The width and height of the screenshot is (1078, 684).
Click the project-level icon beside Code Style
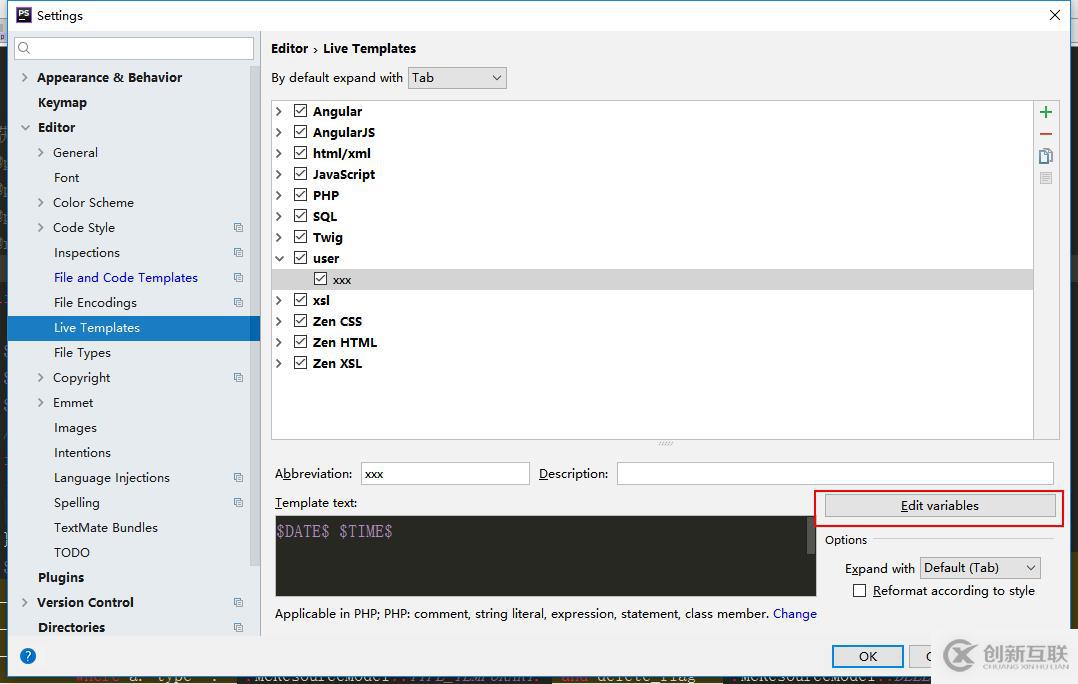(x=238, y=228)
